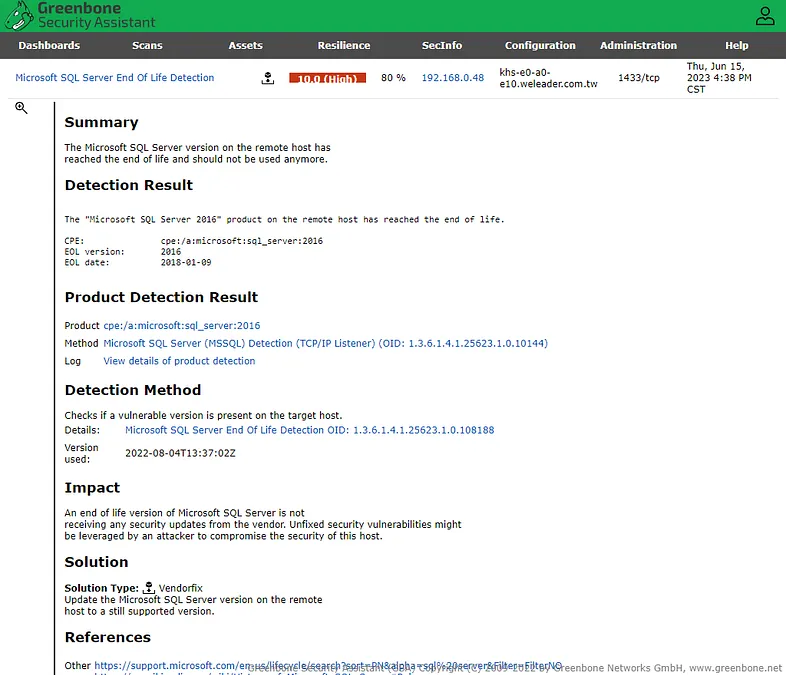The image size is (786, 675).
Task: Open Microsoft SQL Server End Of Life Detection result
Action: [x=115, y=78]
